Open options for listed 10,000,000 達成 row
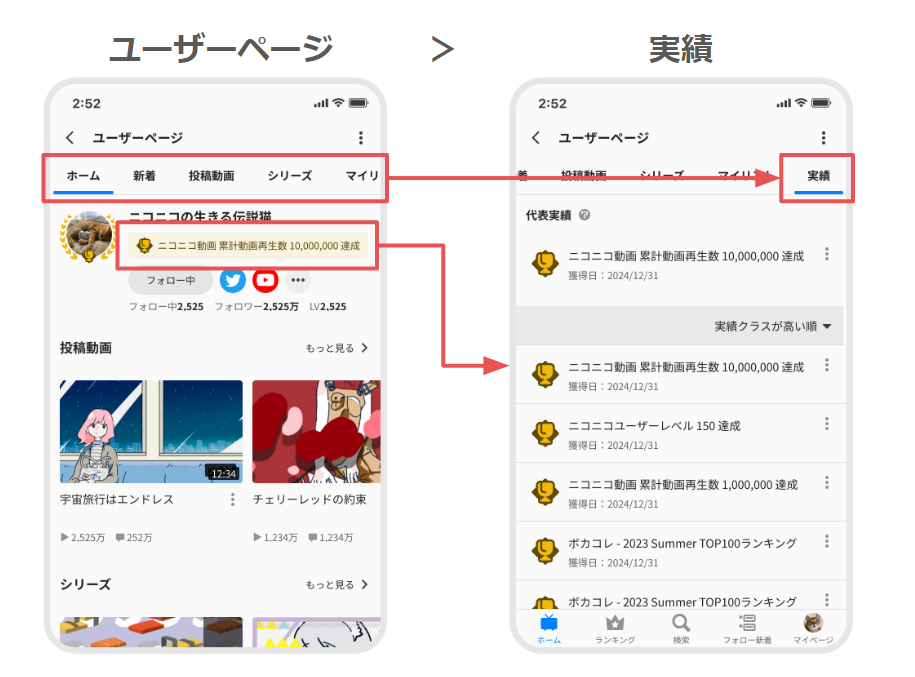Image resolution: width=915 pixels, height=677 pixels. [x=826, y=365]
